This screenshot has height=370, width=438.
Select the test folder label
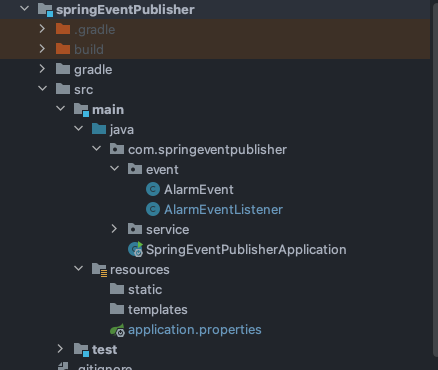pos(104,350)
